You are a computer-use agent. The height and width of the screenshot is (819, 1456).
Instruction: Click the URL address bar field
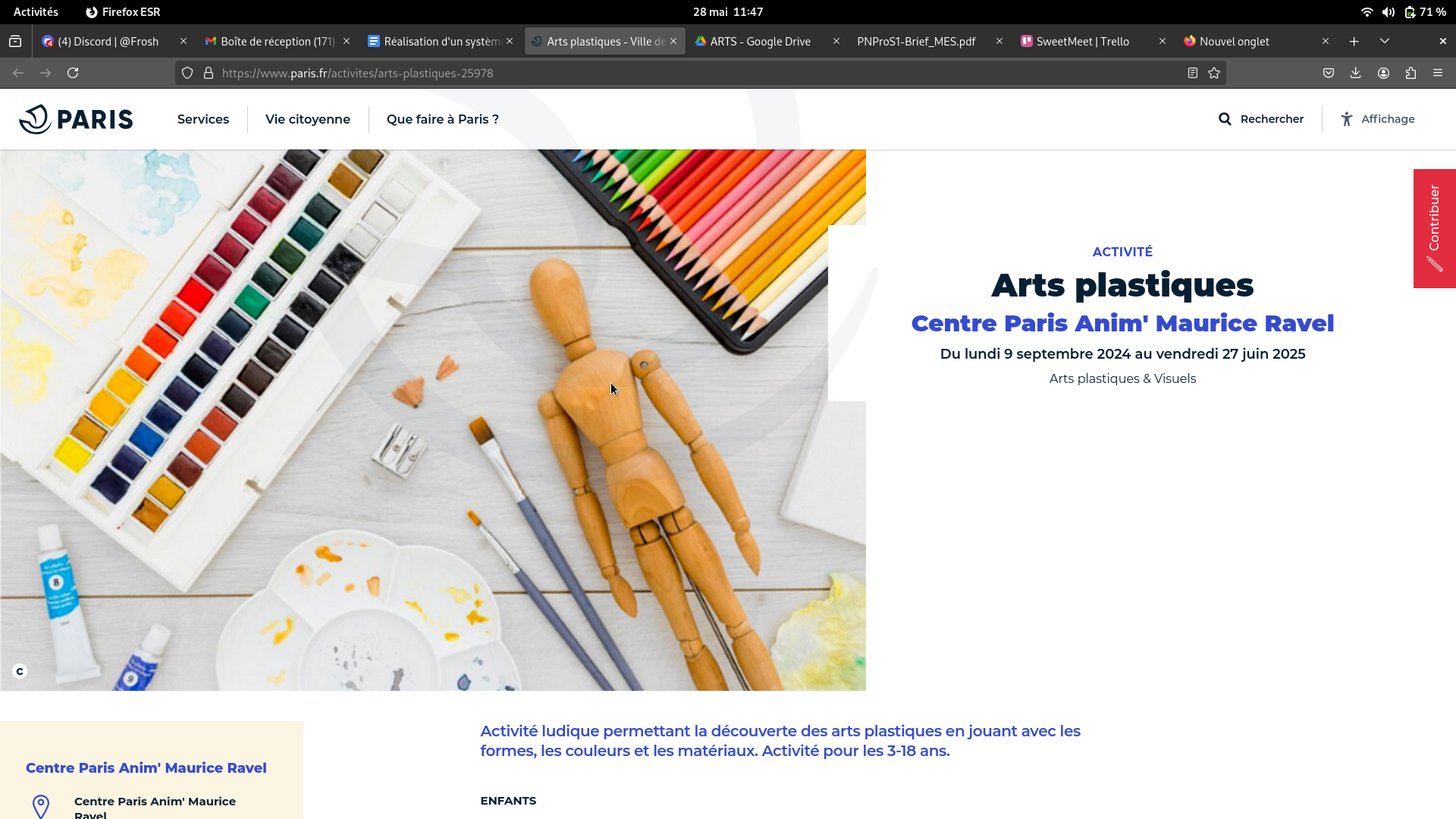click(x=682, y=73)
